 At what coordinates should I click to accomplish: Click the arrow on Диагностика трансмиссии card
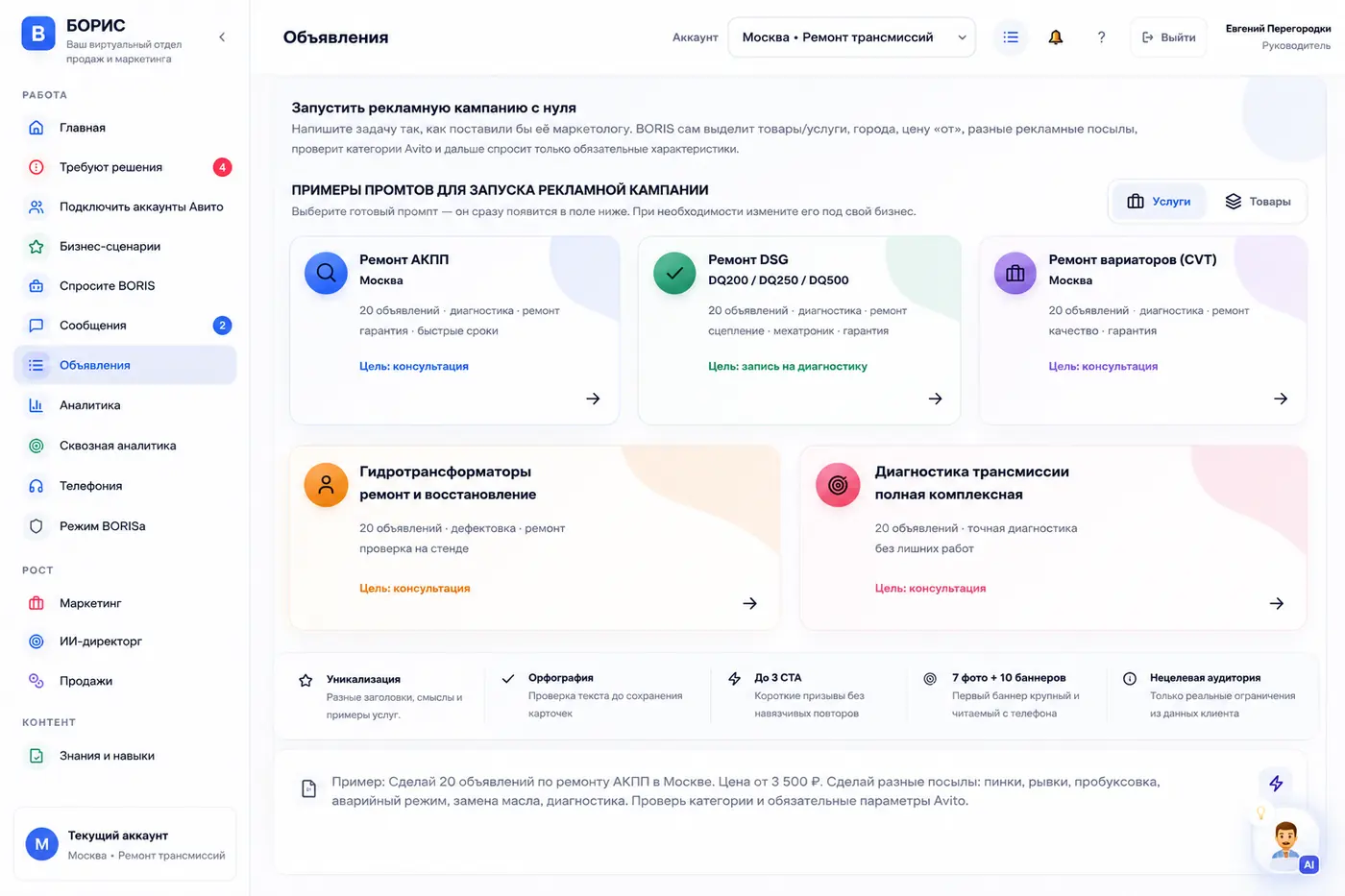point(1277,603)
